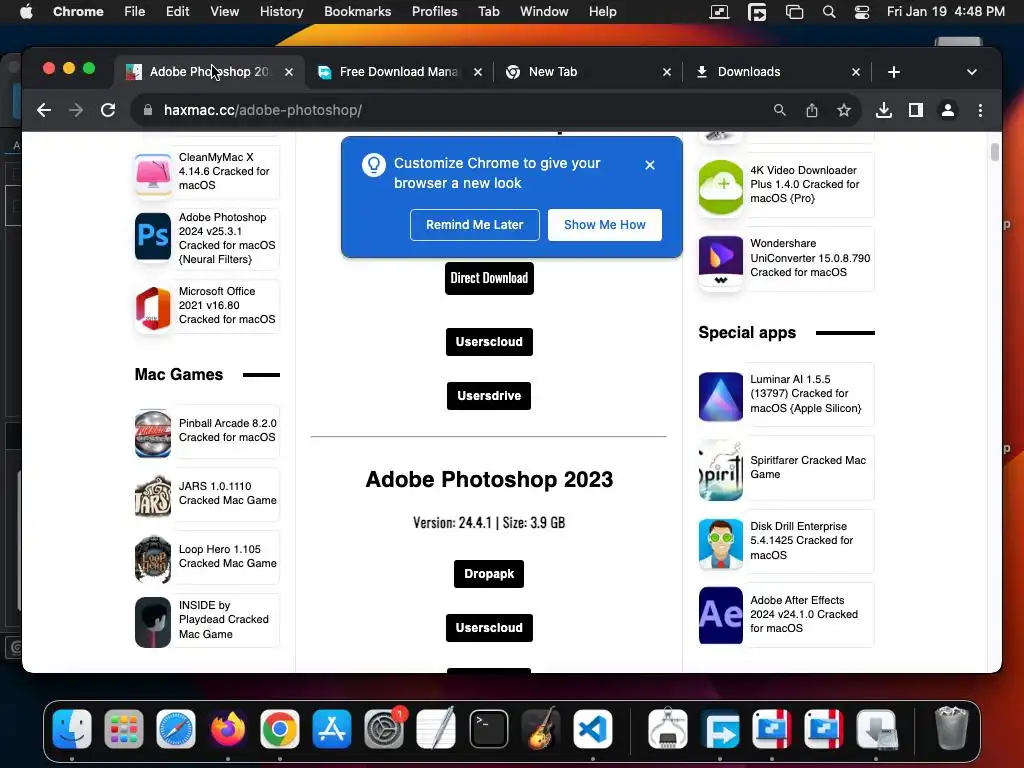Open JARS 1.0.1110 Cracked Mac Game

click(x=227, y=493)
